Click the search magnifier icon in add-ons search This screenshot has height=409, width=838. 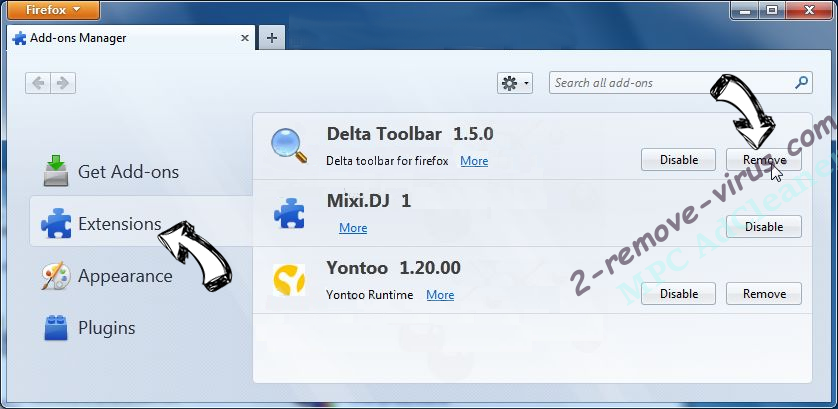pyautogui.click(x=801, y=83)
